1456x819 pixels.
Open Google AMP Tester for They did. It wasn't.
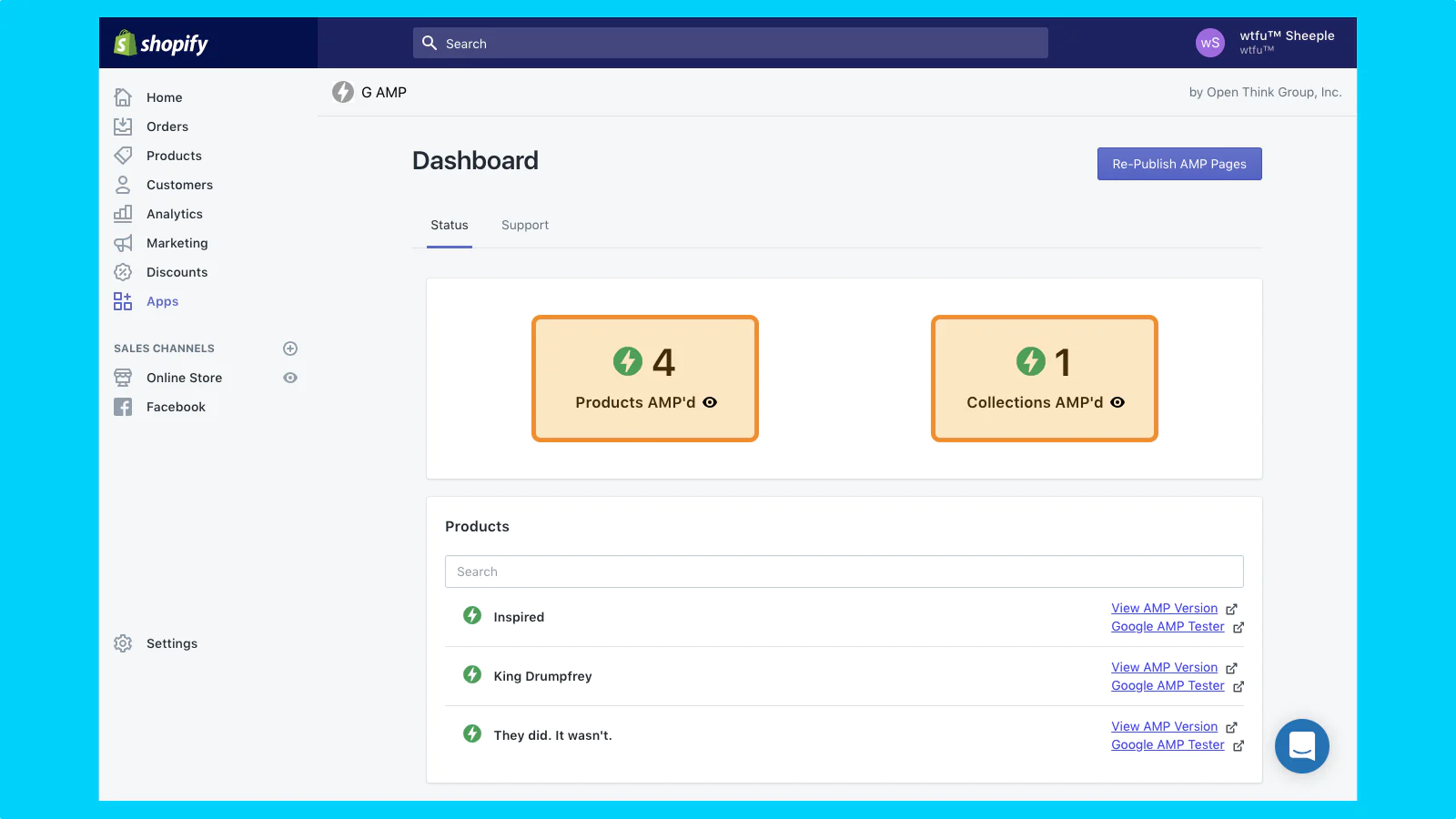pos(1168,744)
